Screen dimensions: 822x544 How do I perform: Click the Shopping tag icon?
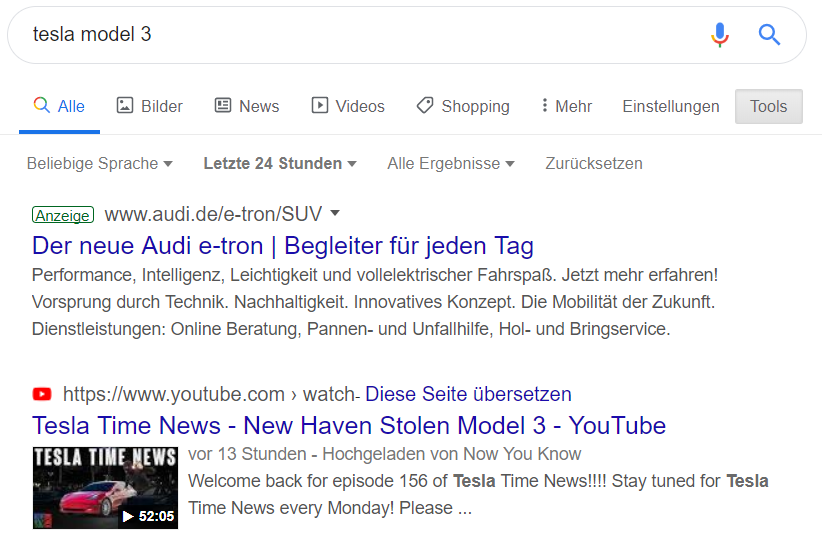tap(425, 105)
